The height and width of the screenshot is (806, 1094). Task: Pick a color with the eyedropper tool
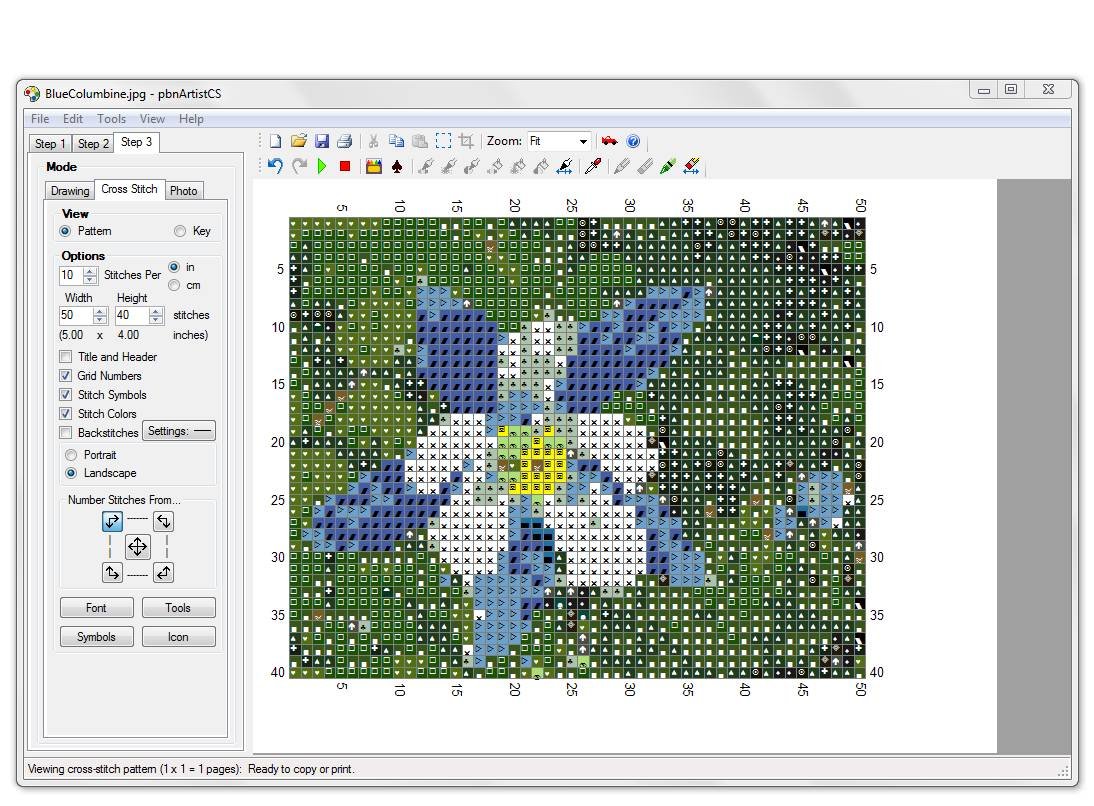[x=593, y=165]
